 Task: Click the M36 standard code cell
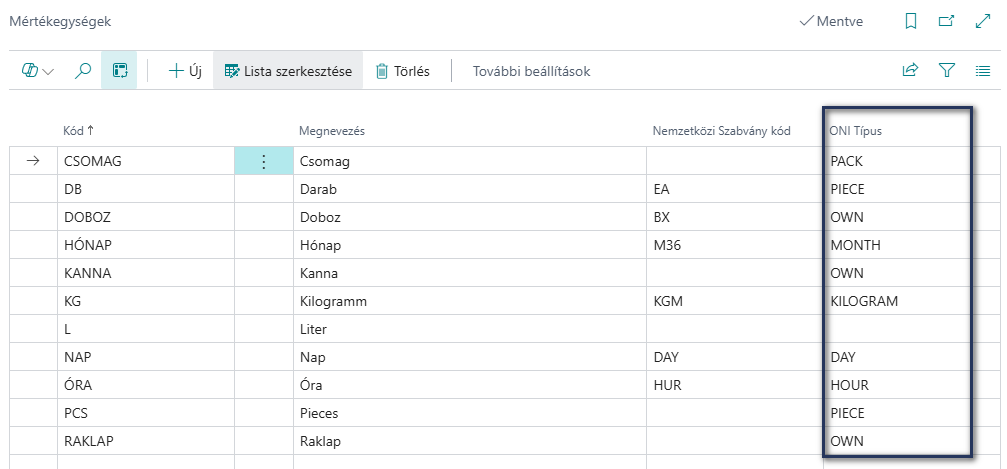735,245
